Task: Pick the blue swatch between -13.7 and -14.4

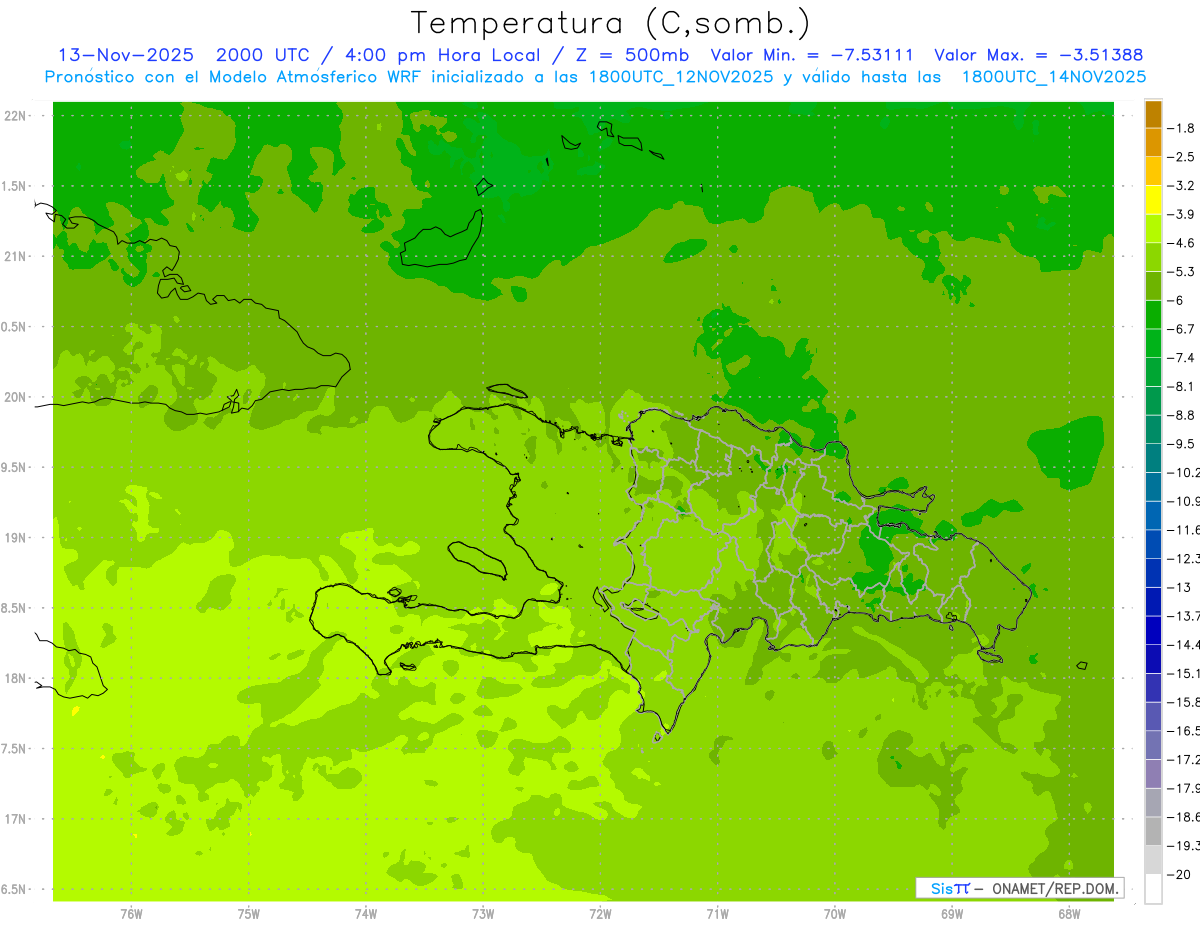Action: click(x=1153, y=630)
